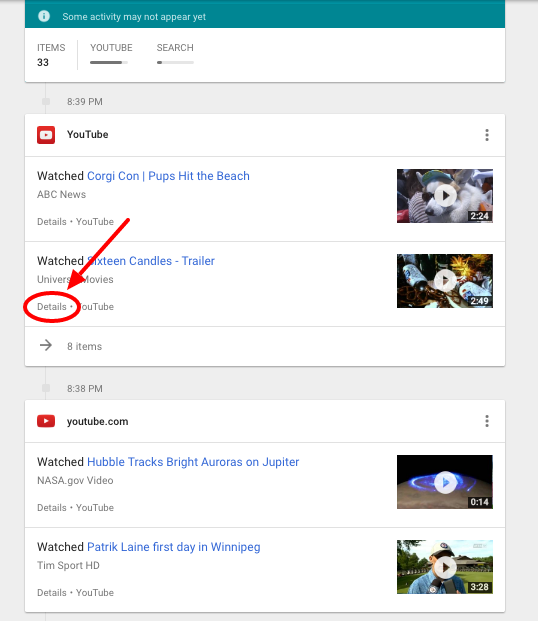Click the Tim Sport HD channel name
Viewport: 538px width, 621px height.
(x=68, y=566)
